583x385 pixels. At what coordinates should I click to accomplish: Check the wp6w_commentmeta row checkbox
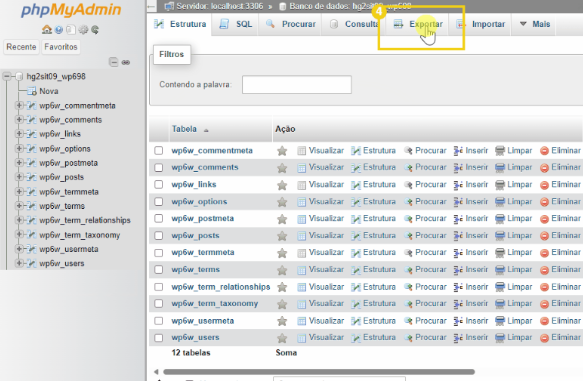pyautogui.click(x=159, y=150)
